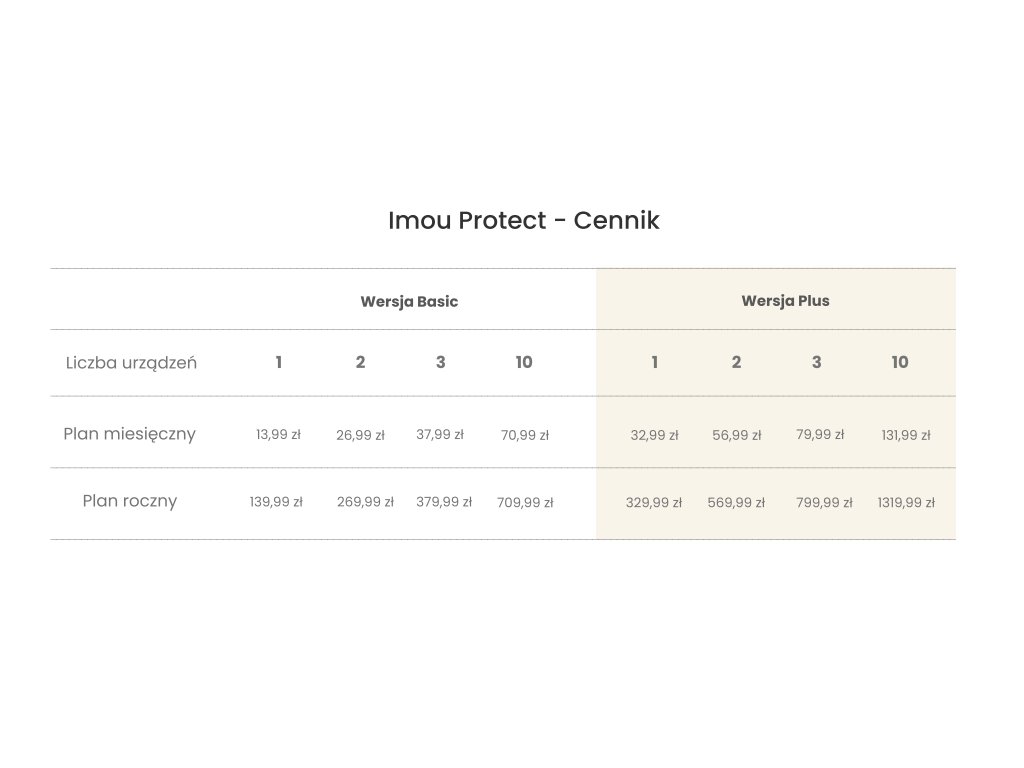
Task: Click the 1319,99 zł yearly price
Action: point(906,503)
